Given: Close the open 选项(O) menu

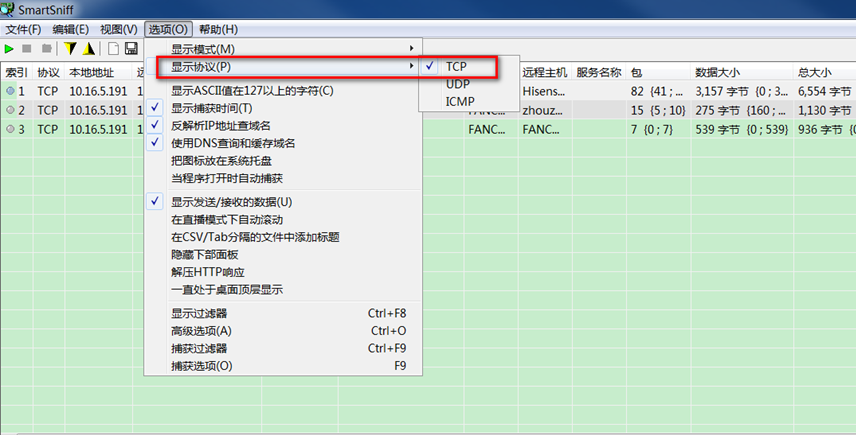Looking at the screenshot, I should click(x=168, y=29).
